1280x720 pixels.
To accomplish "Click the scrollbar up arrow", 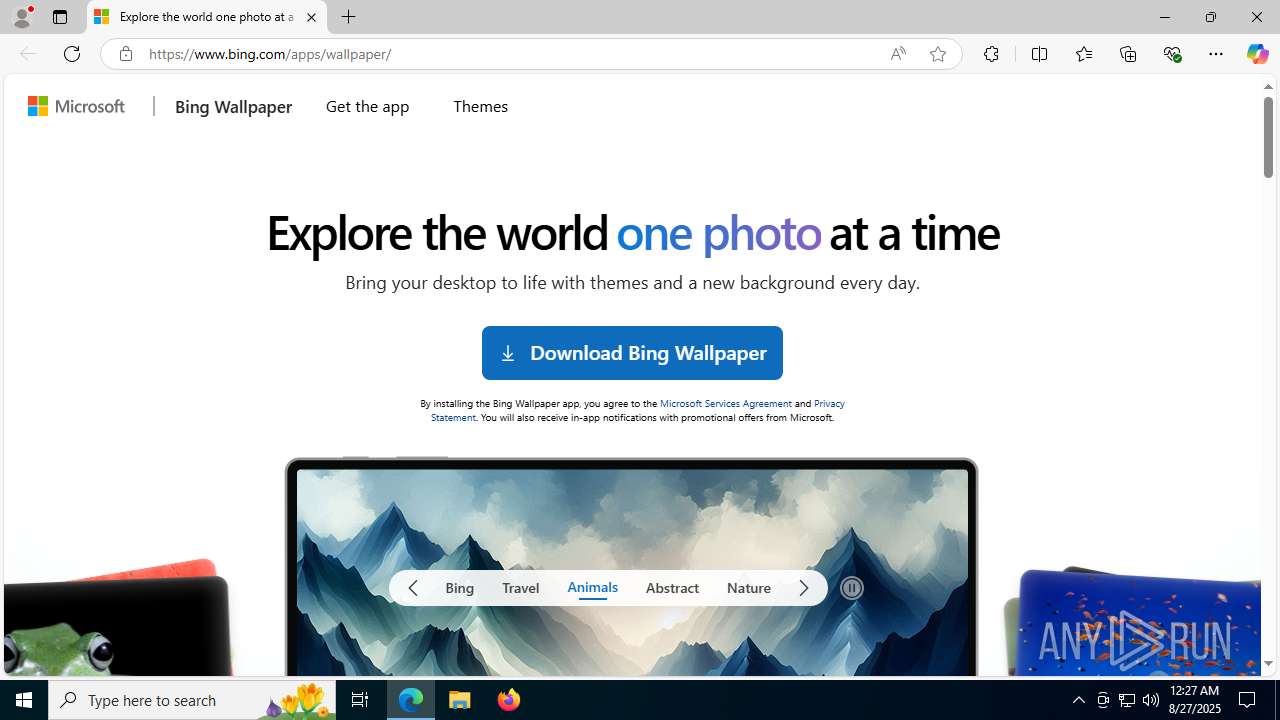I will coord(1268,87).
